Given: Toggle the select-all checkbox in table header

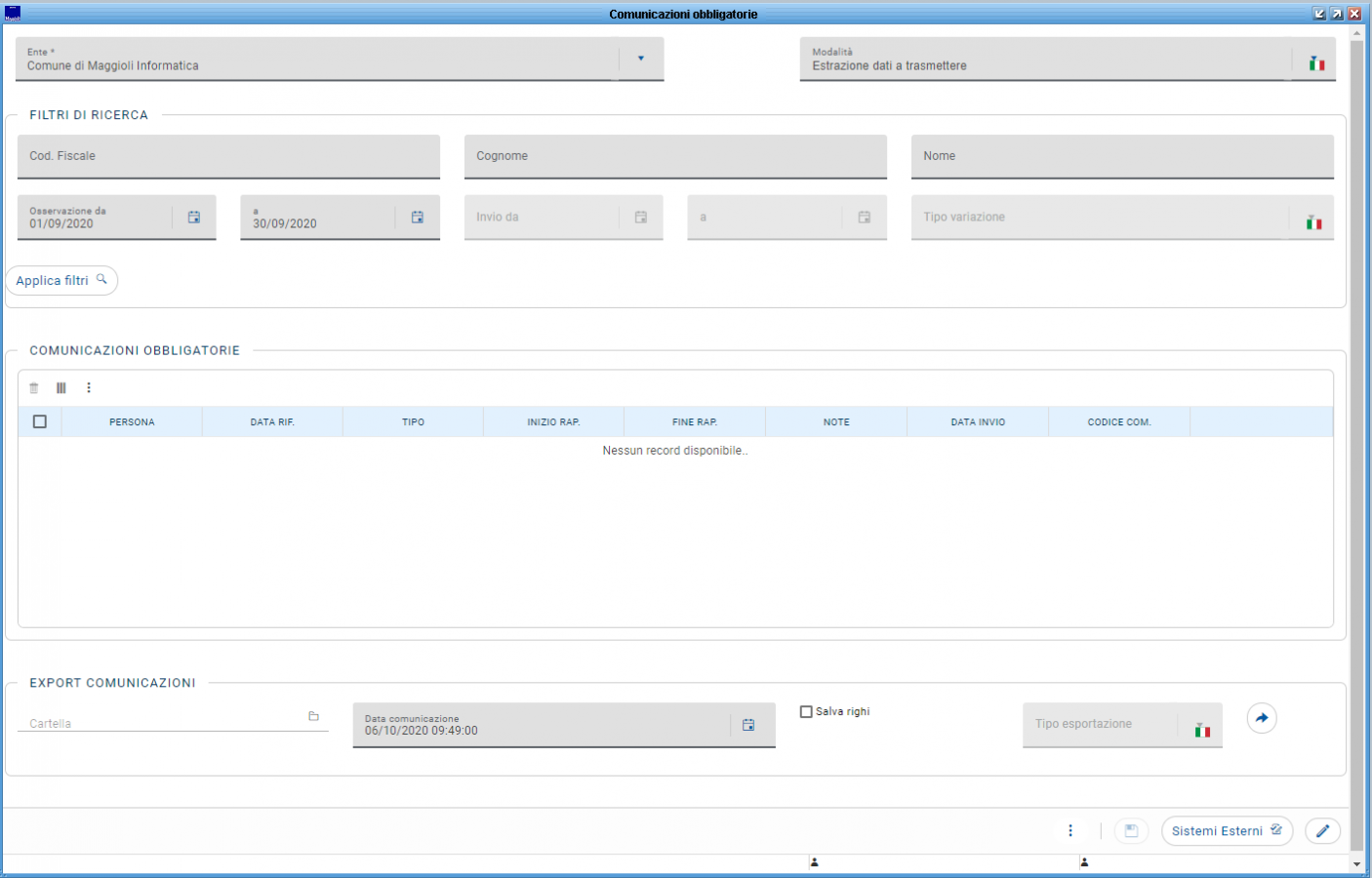Looking at the screenshot, I should [x=40, y=421].
